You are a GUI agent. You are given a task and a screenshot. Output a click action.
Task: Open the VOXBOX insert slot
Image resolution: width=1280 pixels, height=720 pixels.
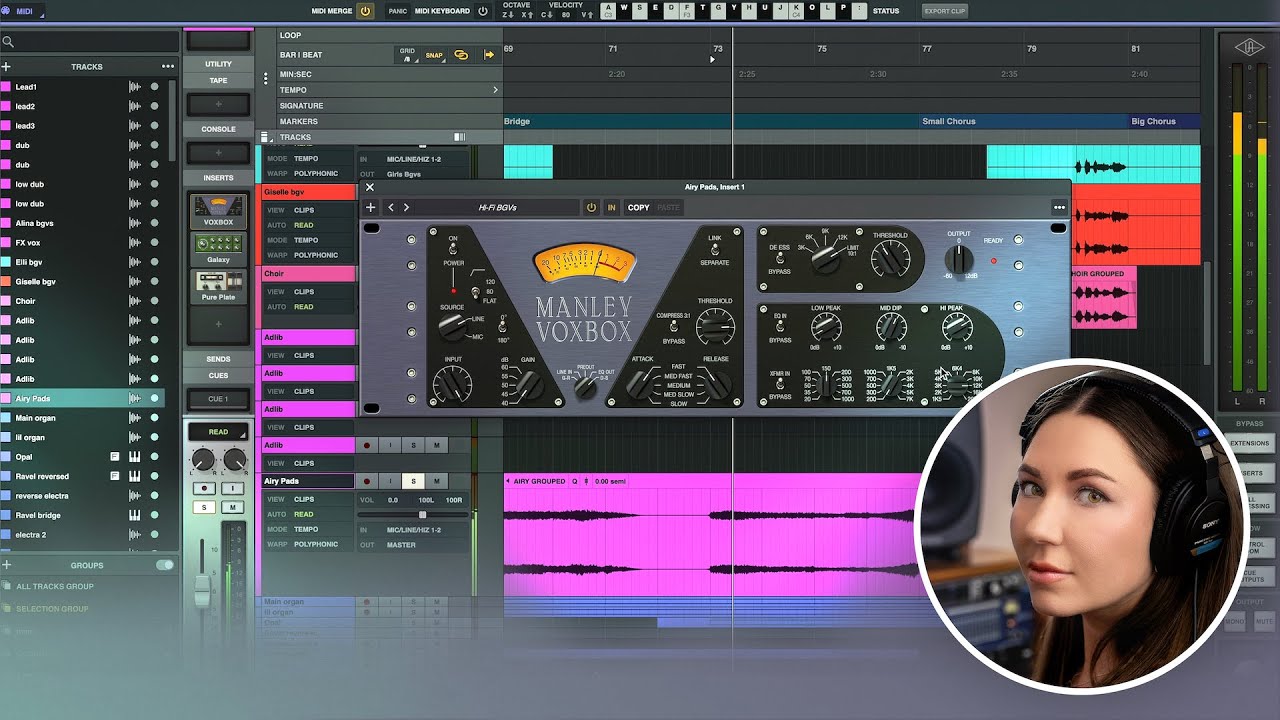pos(218,211)
